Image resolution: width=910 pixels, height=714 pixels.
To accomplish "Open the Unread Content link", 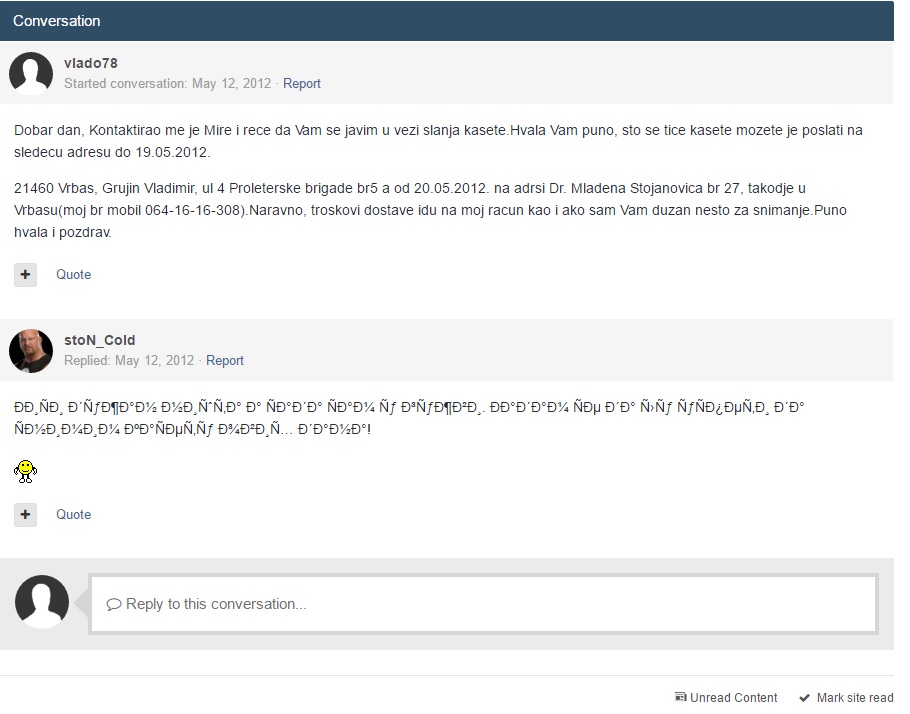I will (x=733, y=697).
